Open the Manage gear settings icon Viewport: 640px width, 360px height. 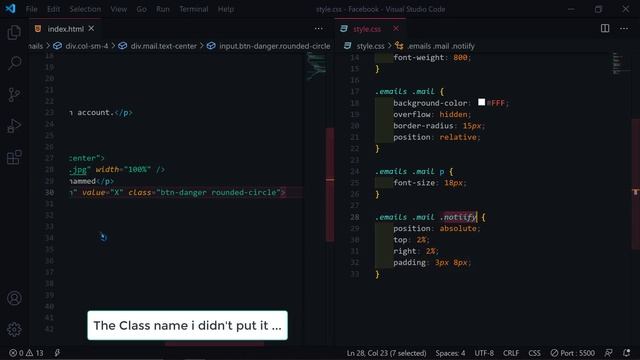pos(14,329)
